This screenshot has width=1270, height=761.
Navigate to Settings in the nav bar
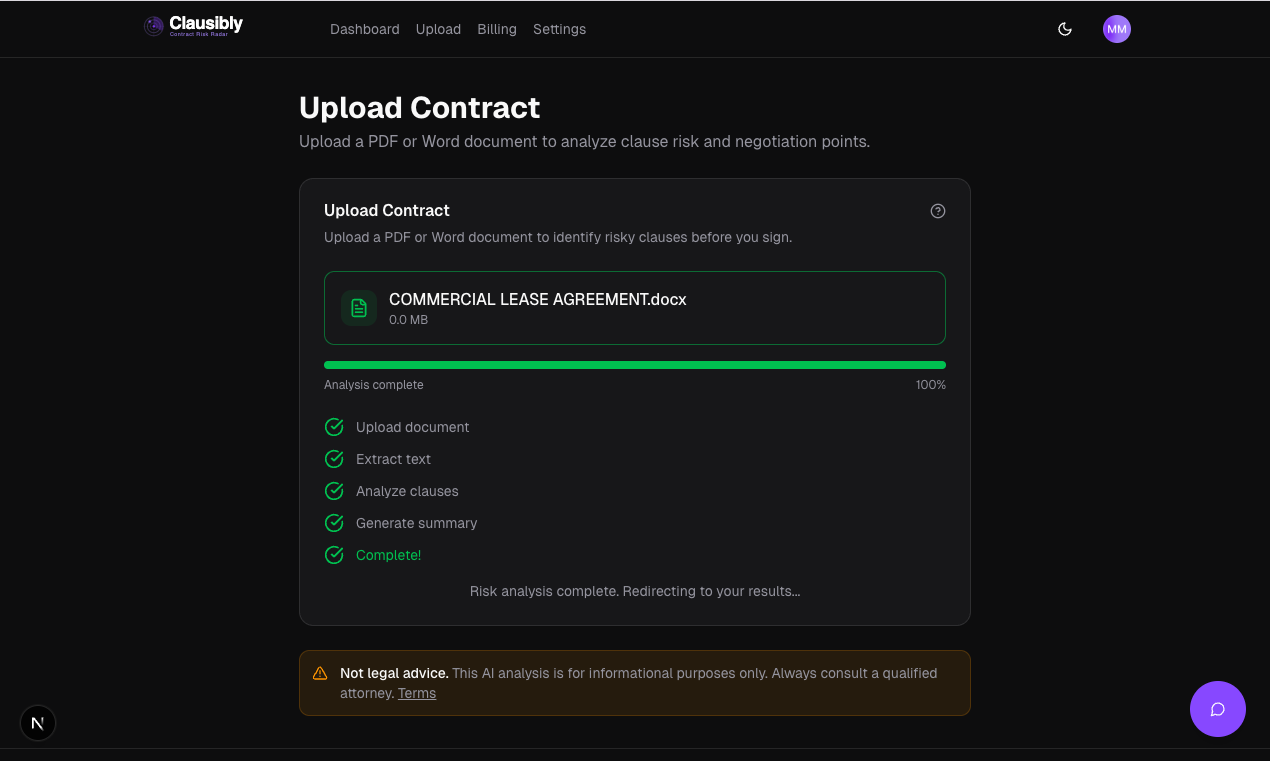tap(559, 29)
